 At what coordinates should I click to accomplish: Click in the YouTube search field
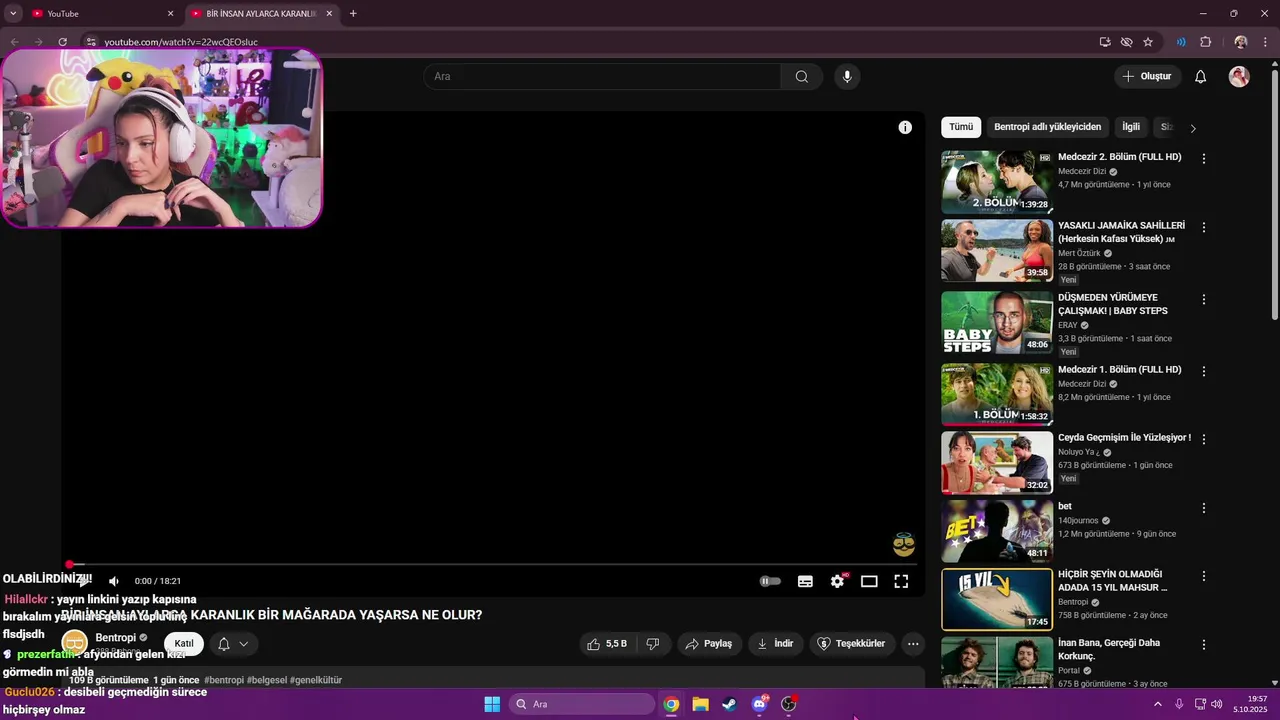pyautogui.click(x=603, y=77)
